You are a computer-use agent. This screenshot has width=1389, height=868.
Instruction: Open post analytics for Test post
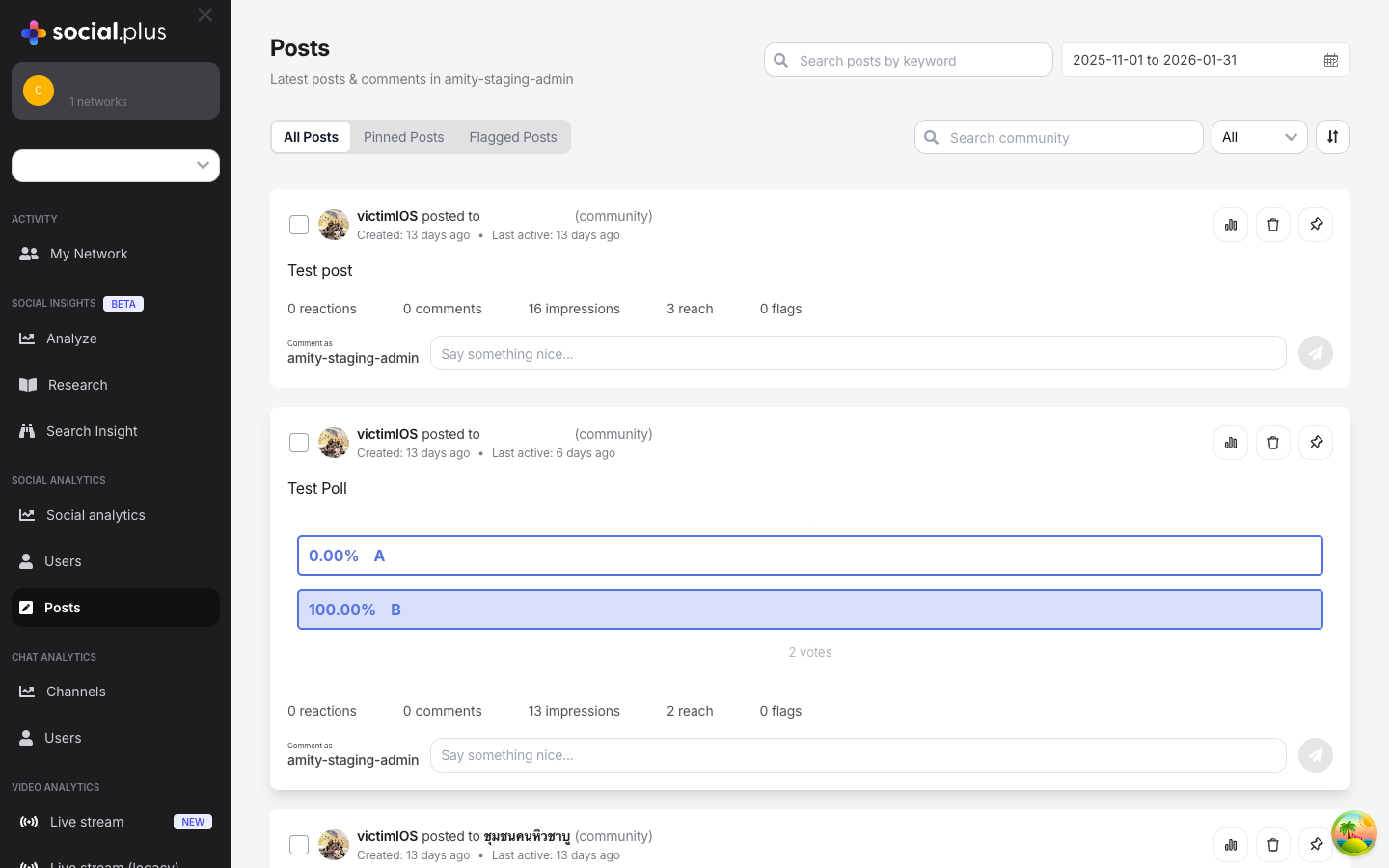1230,224
